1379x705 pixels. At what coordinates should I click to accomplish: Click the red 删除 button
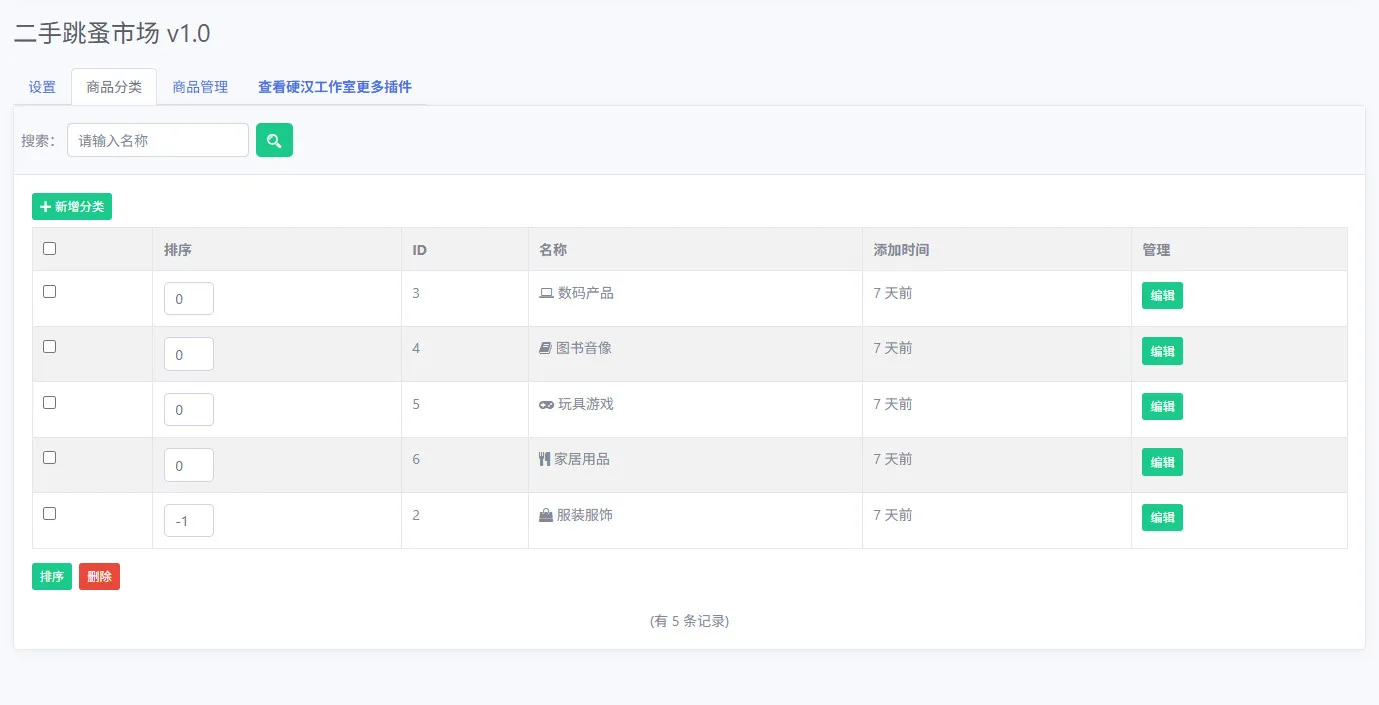(99, 577)
